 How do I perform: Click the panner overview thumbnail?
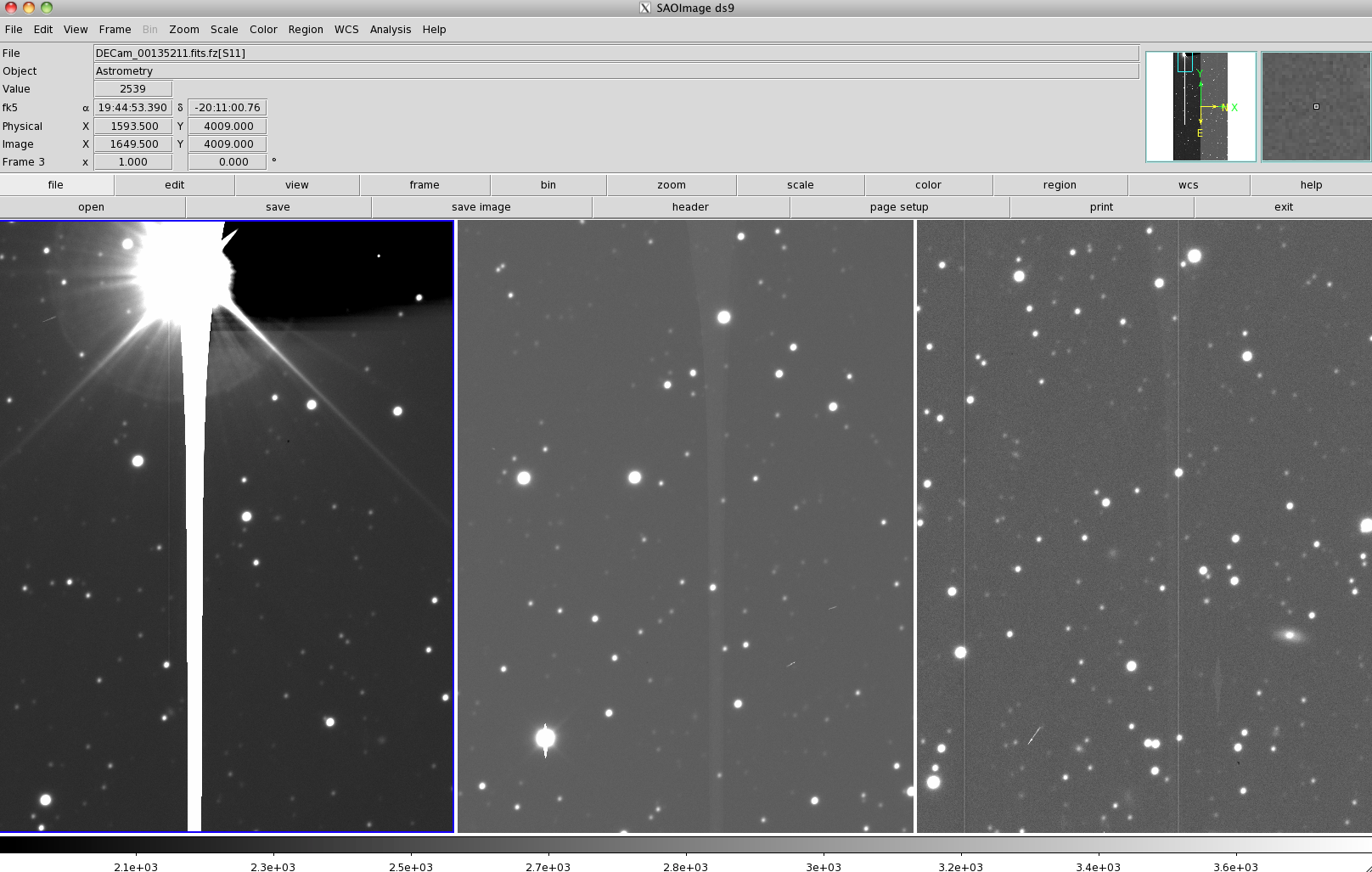1200,107
